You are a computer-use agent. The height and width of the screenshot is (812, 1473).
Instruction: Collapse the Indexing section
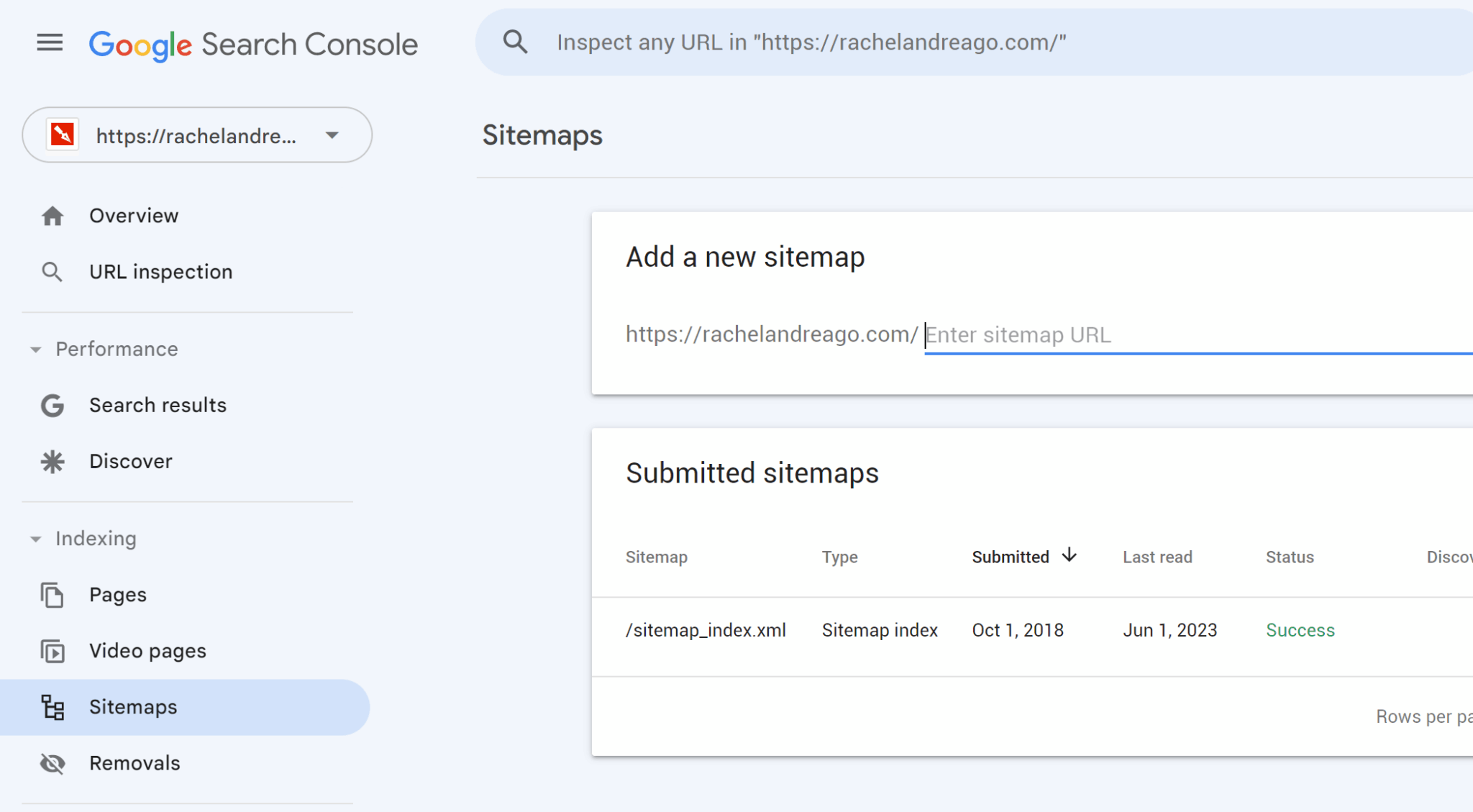[x=36, y=539]
